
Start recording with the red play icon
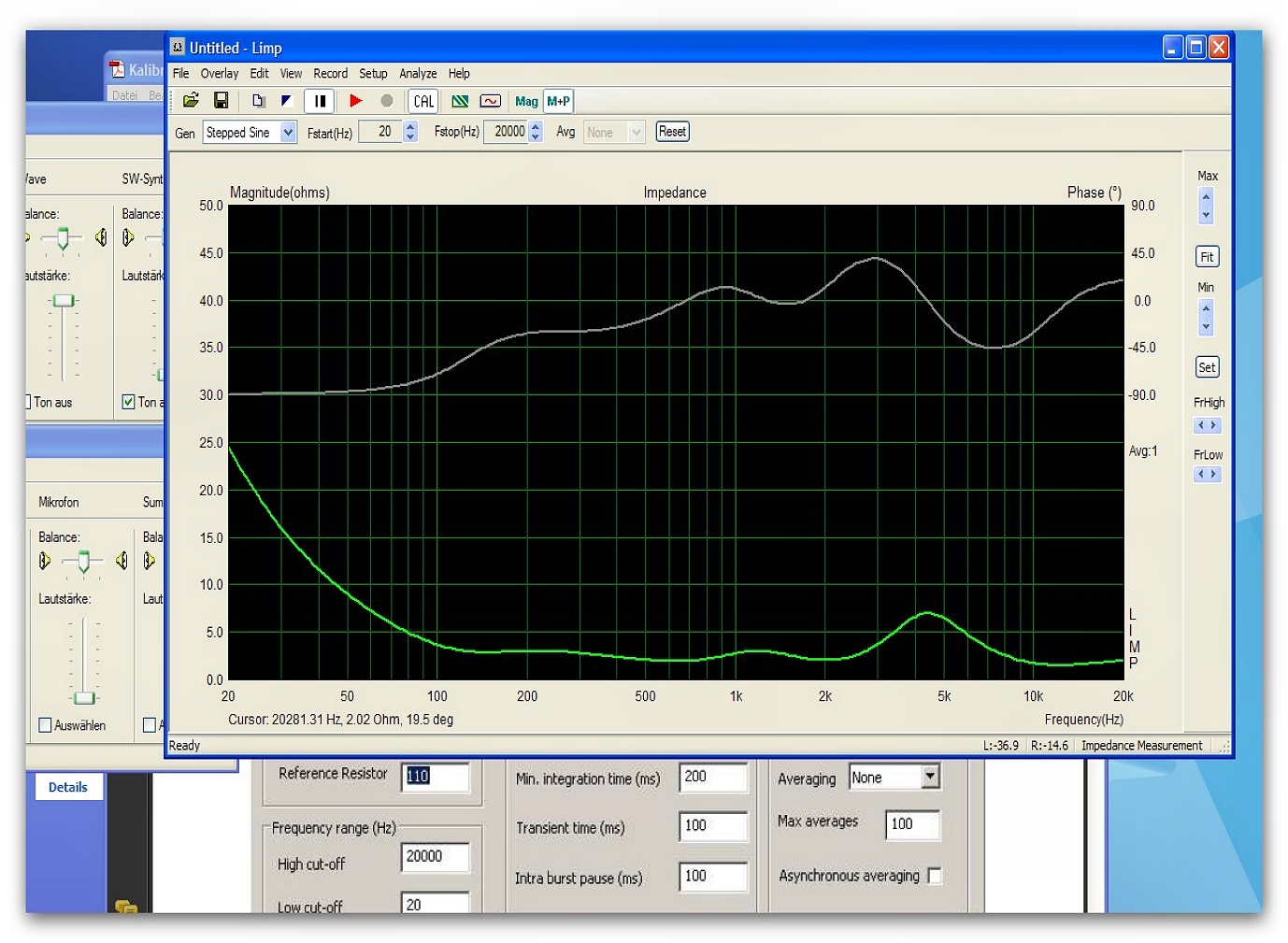tap(355, 101)
